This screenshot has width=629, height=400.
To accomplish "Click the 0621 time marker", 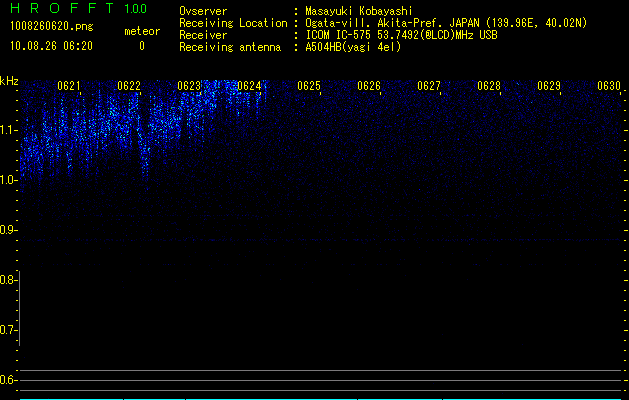I will (69, 86).
